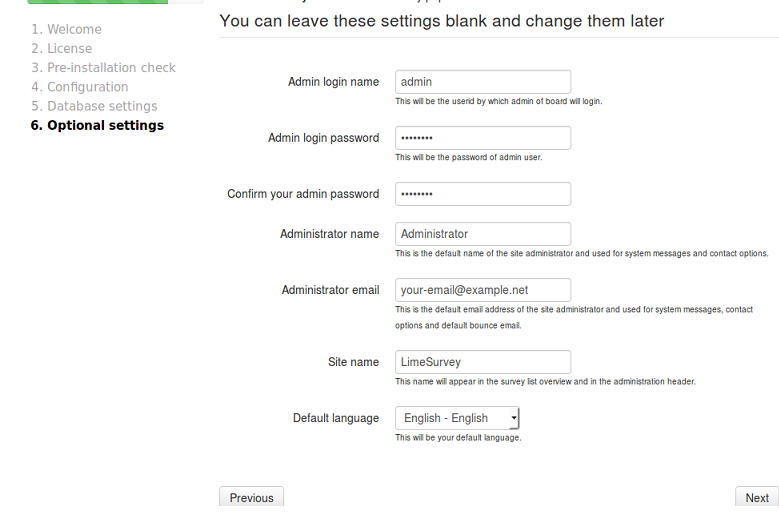Open the Database settings step

point(94,106)
